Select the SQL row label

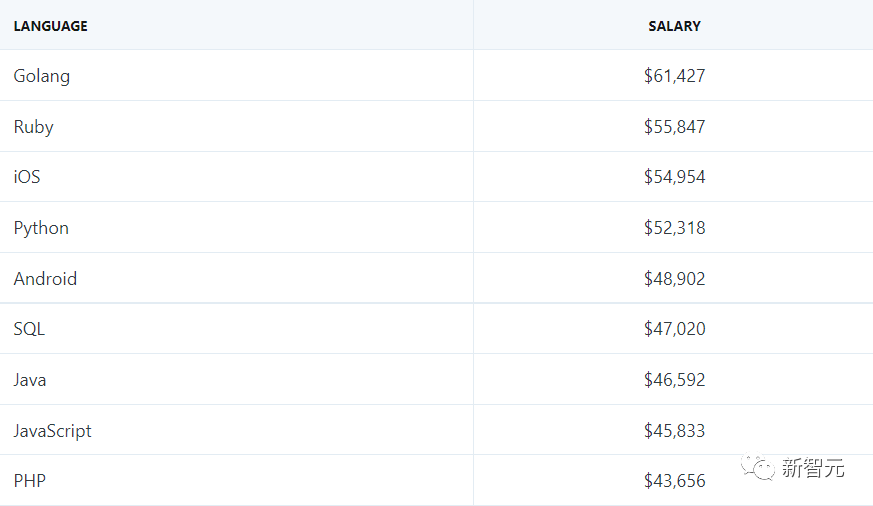point(29,329)
